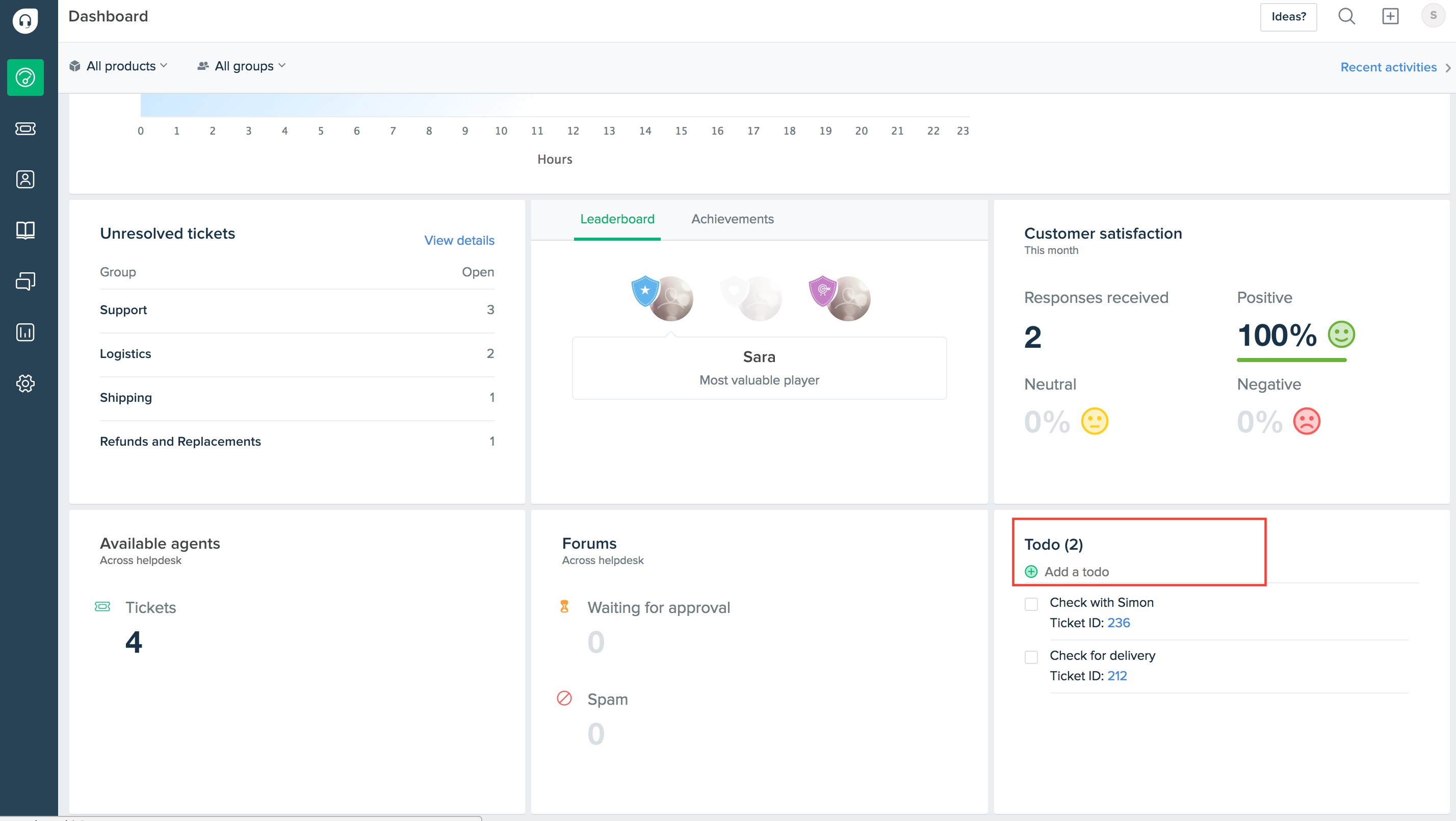The height and width of the screenshot is (821, 1456).
Task: Open the Forums chat sidebar icon
Action: (x=25, y=281)
